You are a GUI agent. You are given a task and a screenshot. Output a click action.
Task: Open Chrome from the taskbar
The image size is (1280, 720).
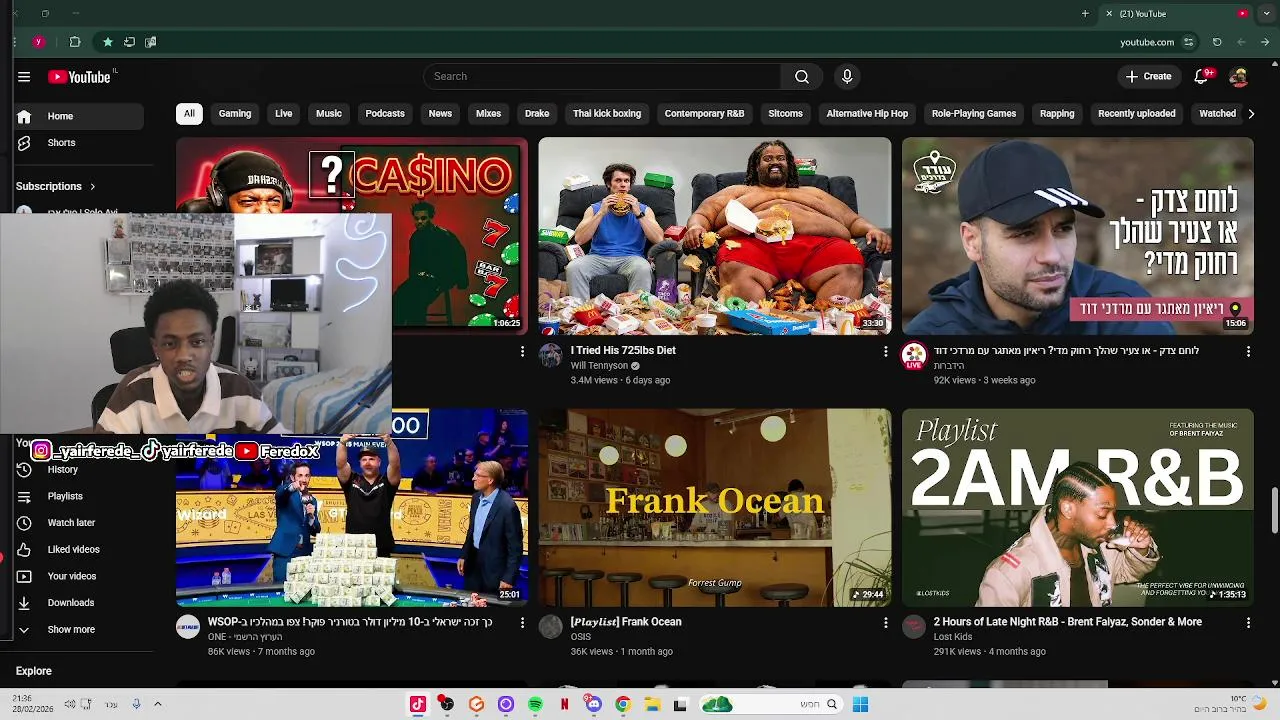coord(623,704)
